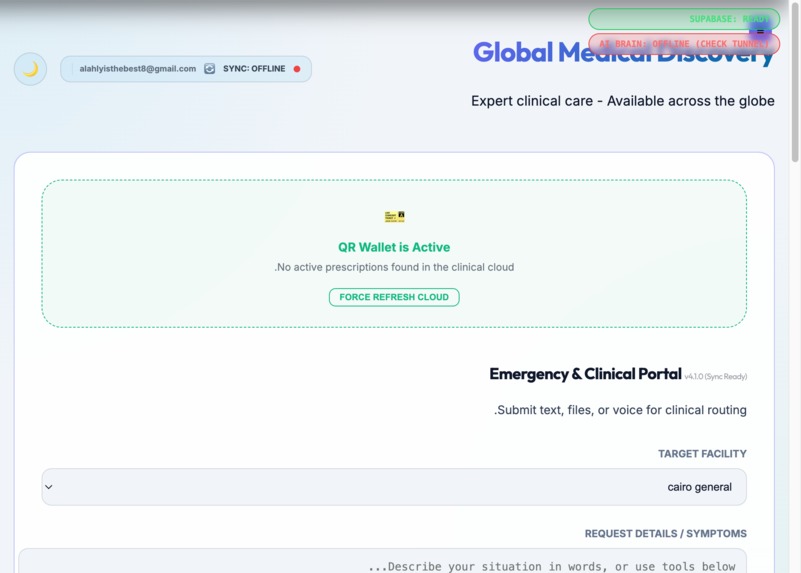801x573 pixels.
Task: Click the QR Wallet is Active heading
Action: tap(394, 247)
